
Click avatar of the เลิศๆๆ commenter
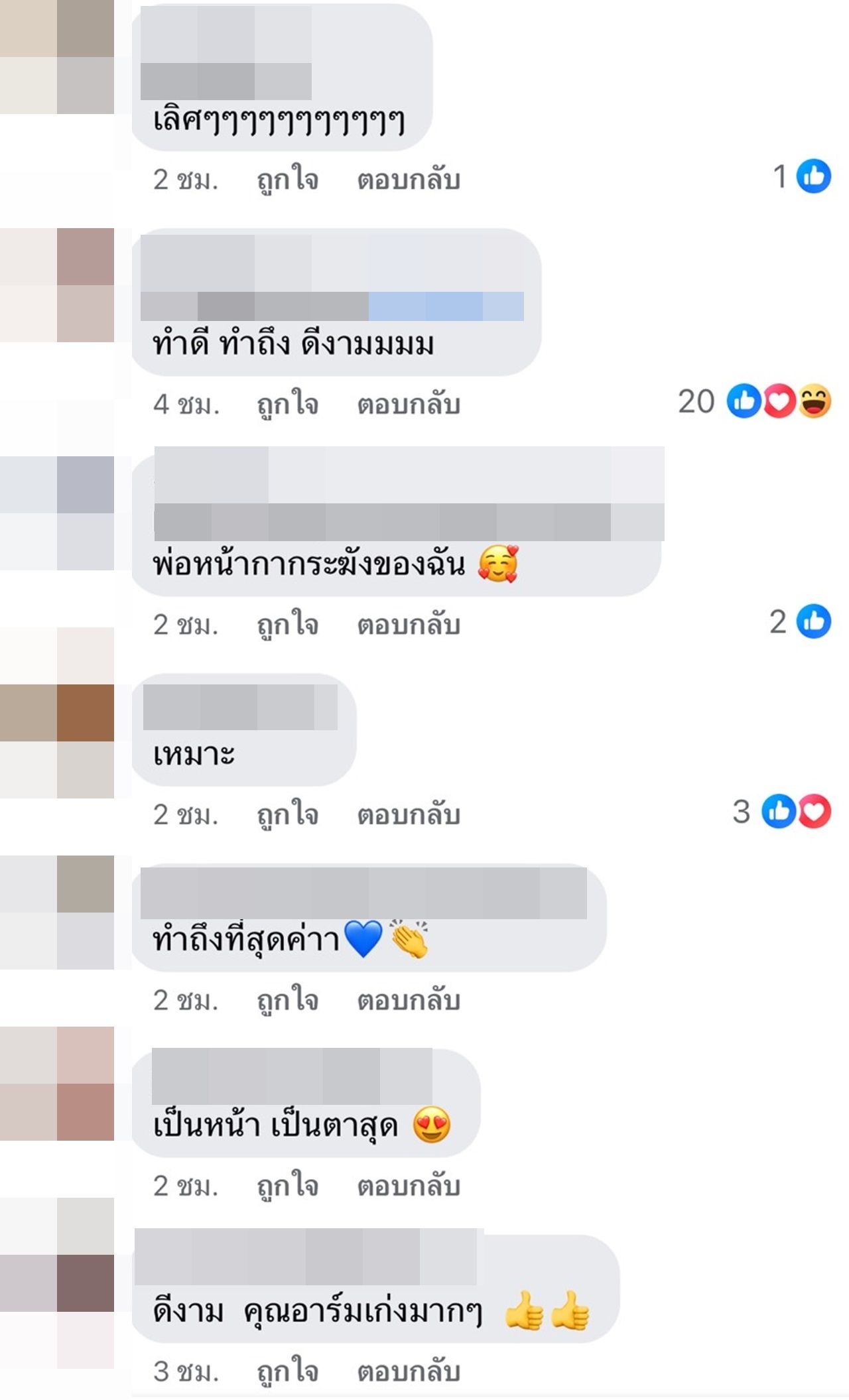pyautogui.click(x=57, y=57)
